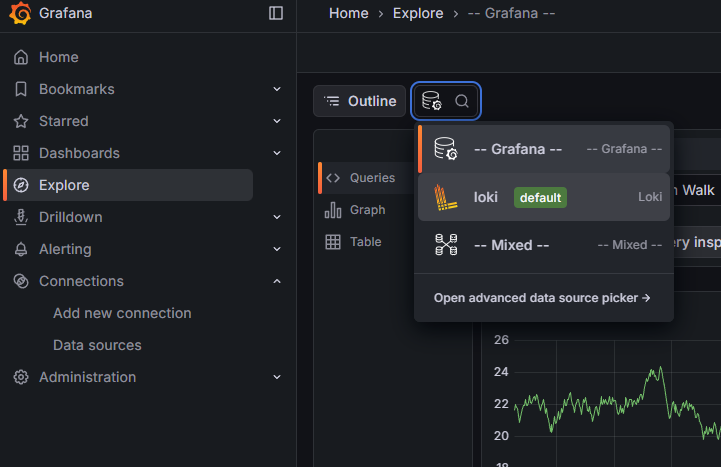Click the Queries code brackets icon
The height and width of the screenshot is (467, 721).
[x=333, y=178]
